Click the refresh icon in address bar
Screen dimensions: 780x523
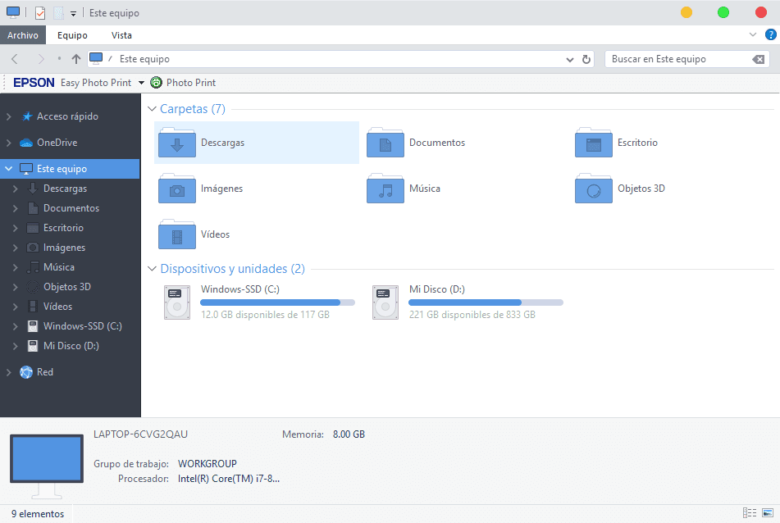[x=586, y=59]
